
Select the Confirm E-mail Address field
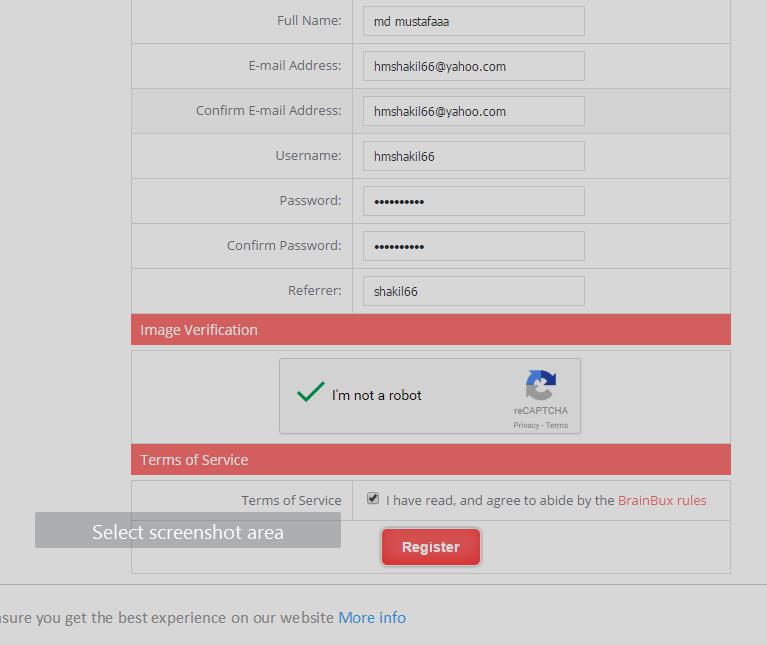[473, 111]
